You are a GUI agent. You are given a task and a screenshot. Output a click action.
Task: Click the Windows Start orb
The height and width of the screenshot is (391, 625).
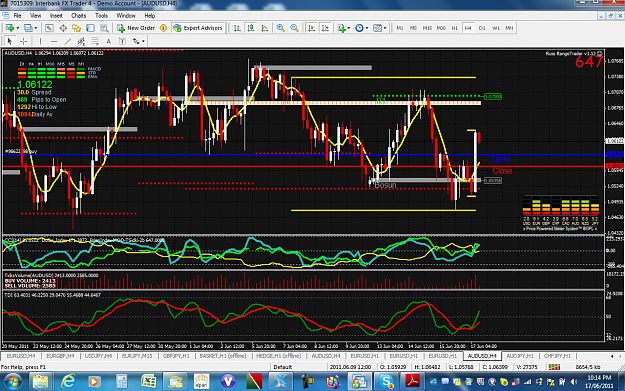tap(12, 382)
